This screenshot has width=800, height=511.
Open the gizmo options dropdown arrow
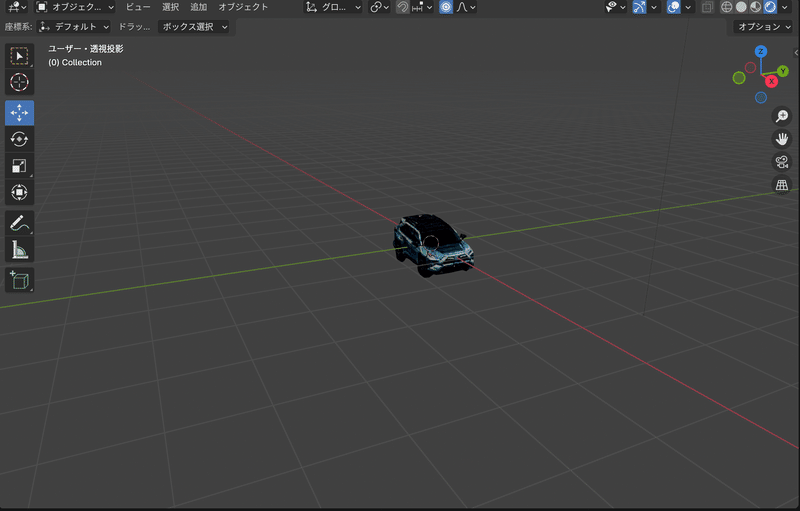(654, 7)
